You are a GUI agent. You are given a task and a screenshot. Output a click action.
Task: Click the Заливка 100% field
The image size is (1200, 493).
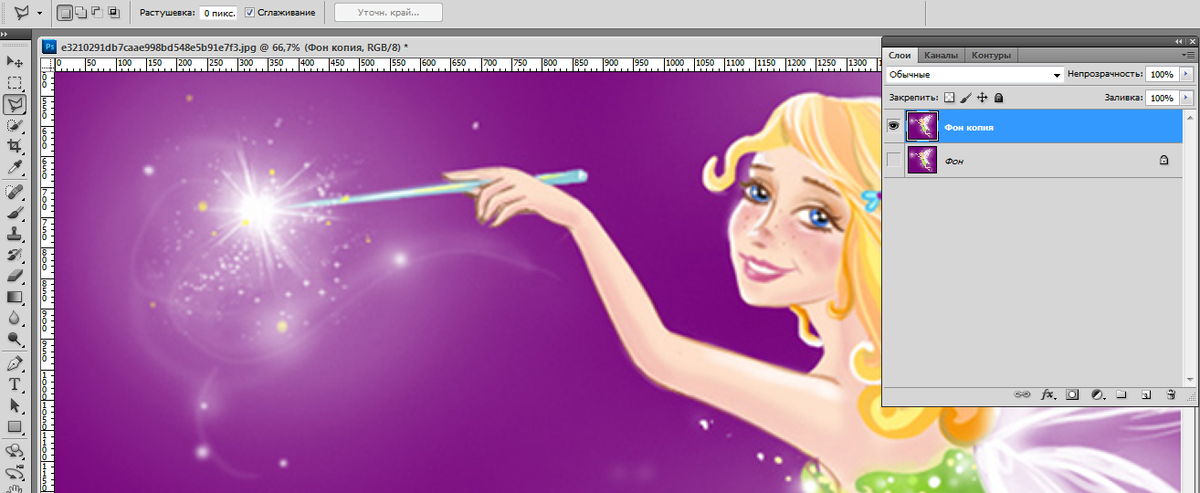click(x=1161, y=99)
